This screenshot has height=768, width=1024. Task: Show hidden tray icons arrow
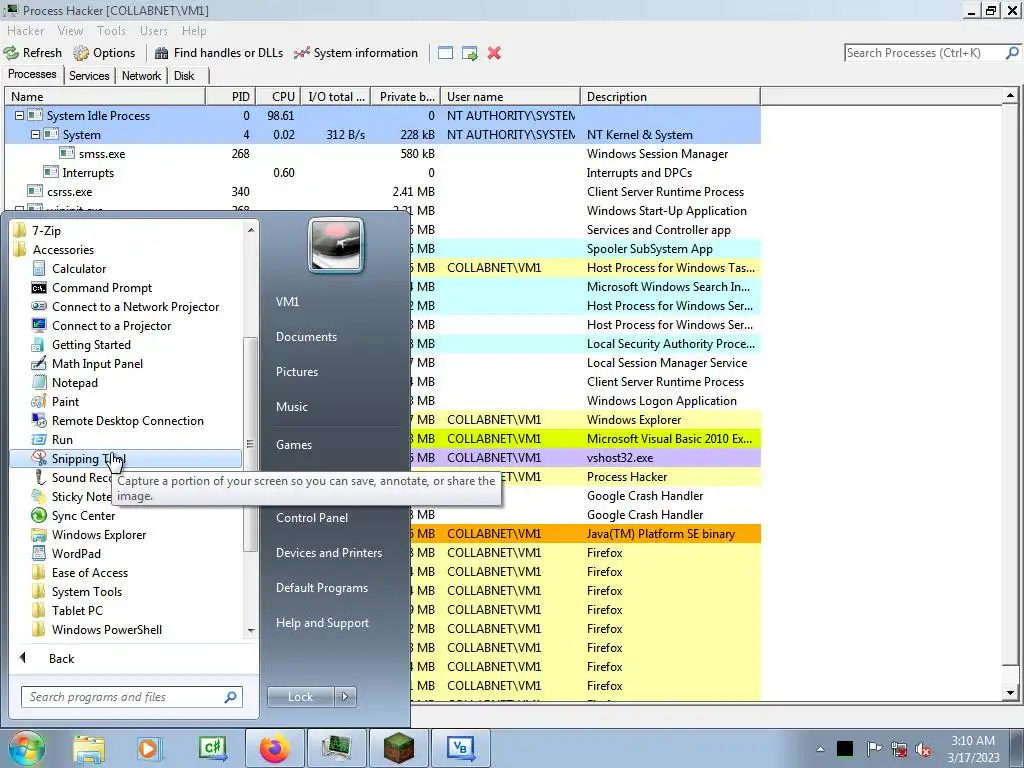coord(820,749)
